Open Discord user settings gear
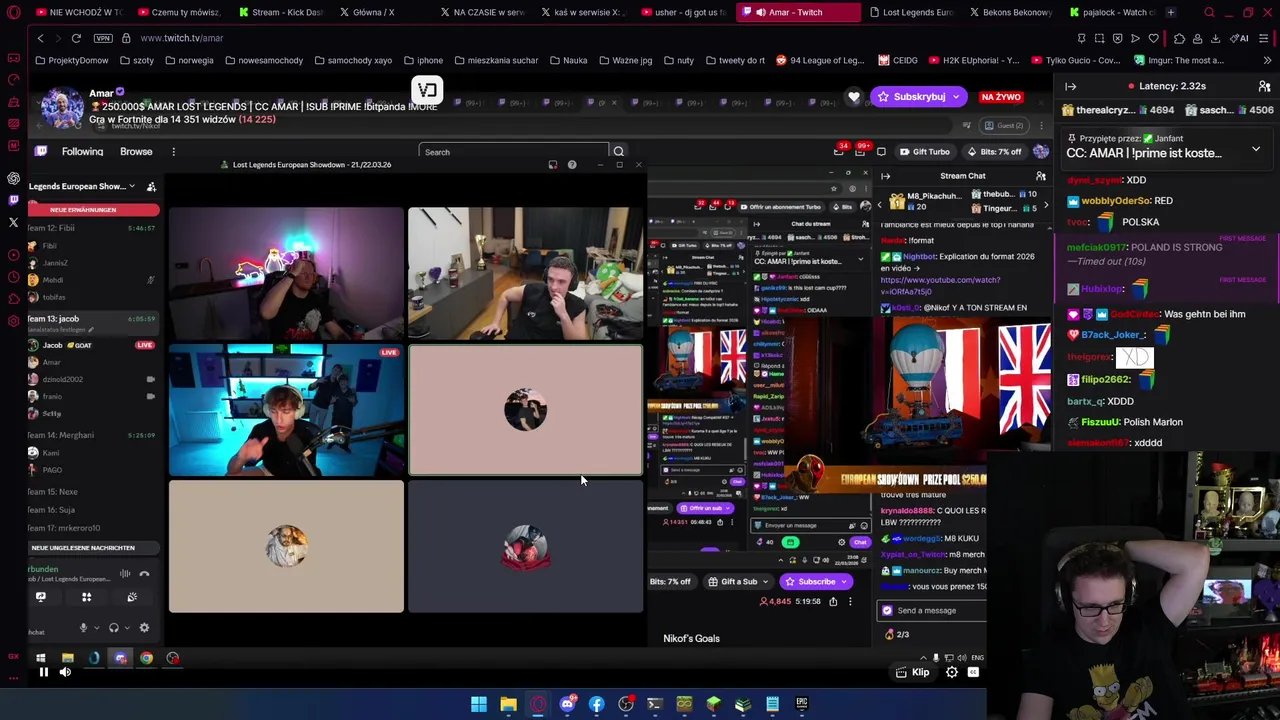This screenshot has height=720, width=1280. pyautogui.click(x=144, y=628)
